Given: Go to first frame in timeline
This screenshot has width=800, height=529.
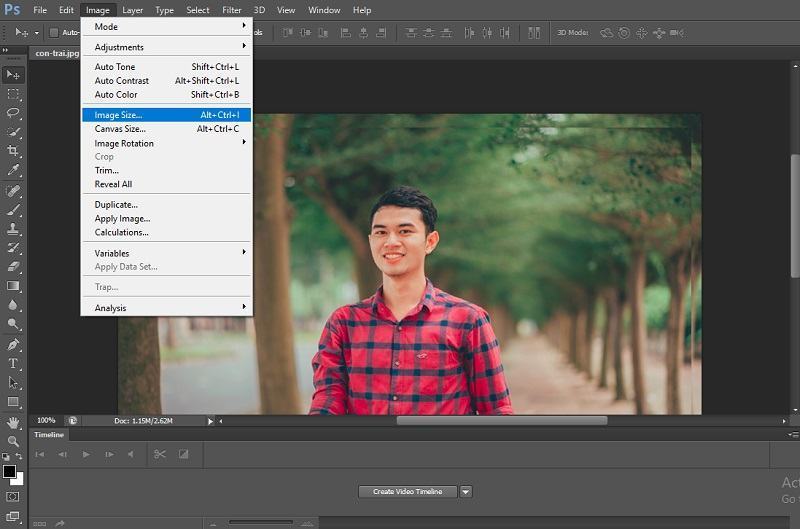Looking at the screenshot, I should [x=40, y=454].
